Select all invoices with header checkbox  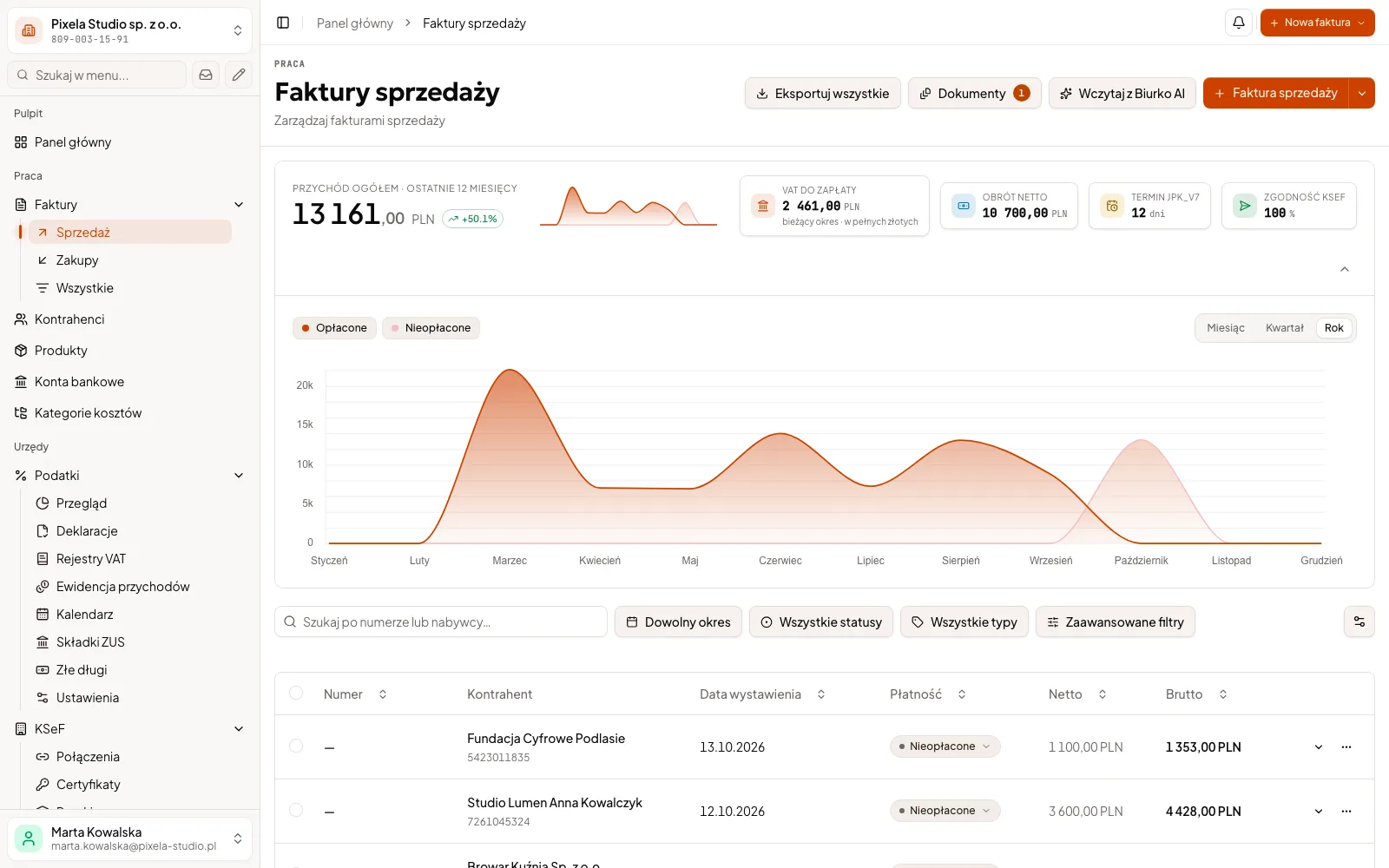click(x=296, y=693)
